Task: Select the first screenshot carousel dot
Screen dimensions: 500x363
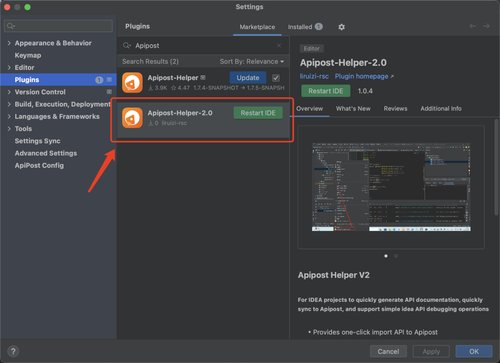Action: coord(386,256)
